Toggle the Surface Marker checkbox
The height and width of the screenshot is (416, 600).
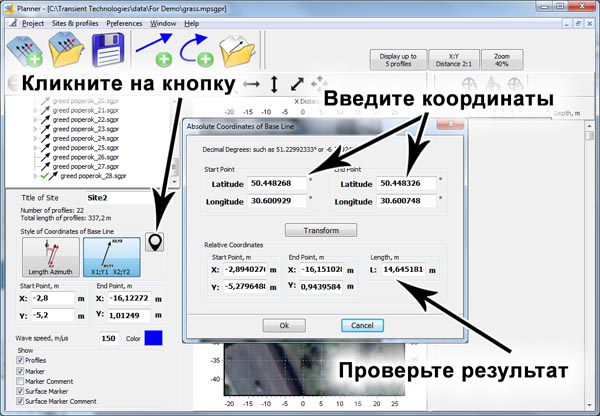pos(22,391)
